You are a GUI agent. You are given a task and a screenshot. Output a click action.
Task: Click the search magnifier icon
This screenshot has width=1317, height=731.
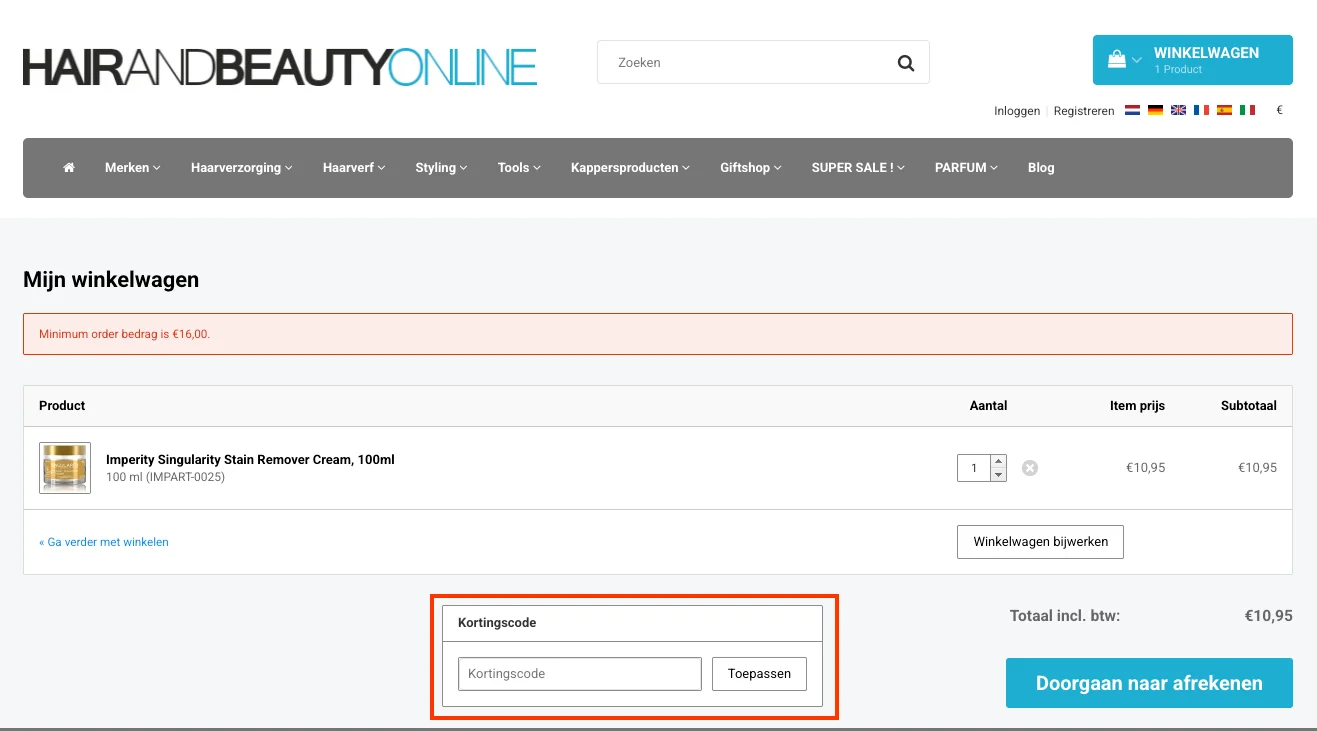[x=905, y=63]
